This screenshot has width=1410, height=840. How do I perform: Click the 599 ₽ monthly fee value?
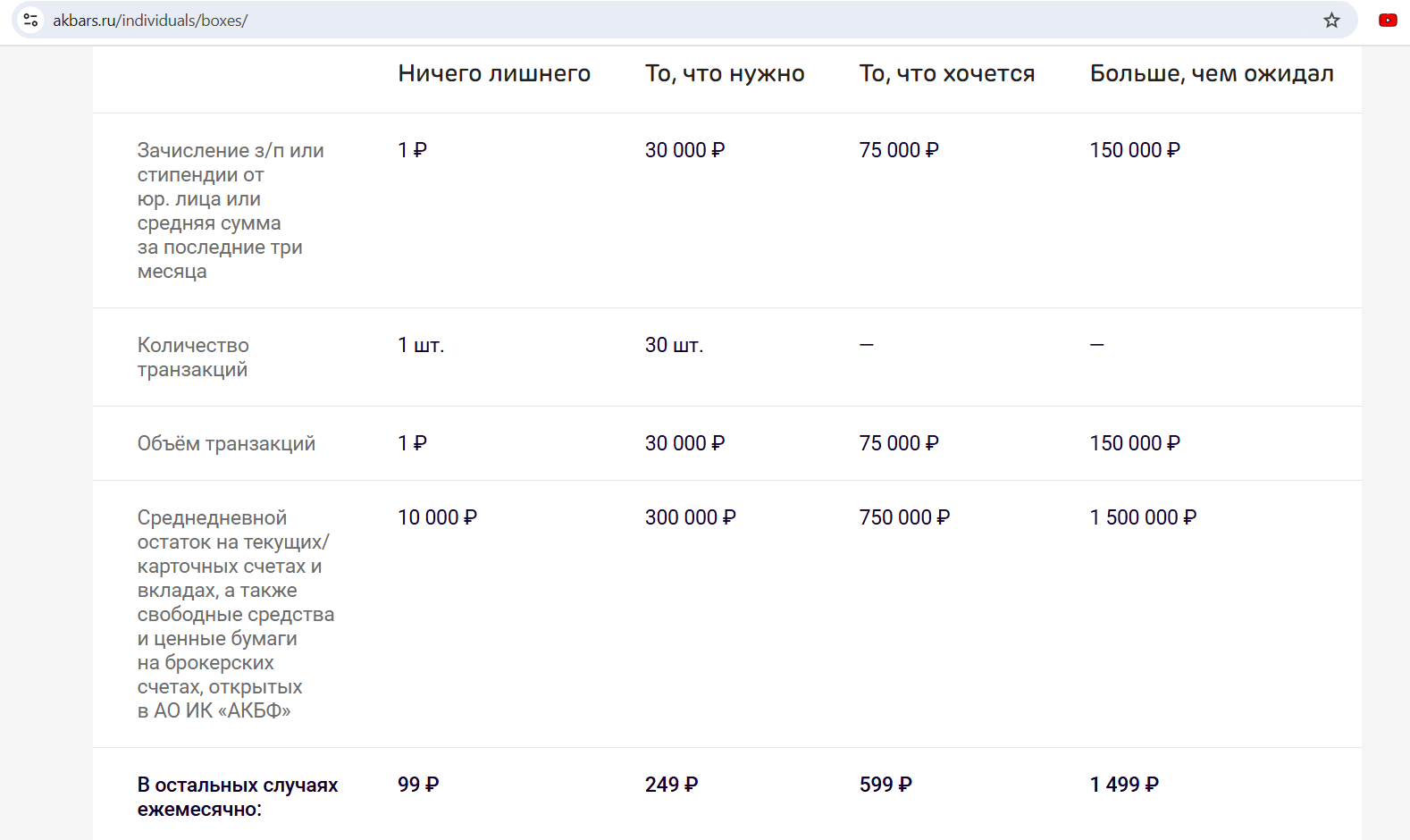point(885,785)
